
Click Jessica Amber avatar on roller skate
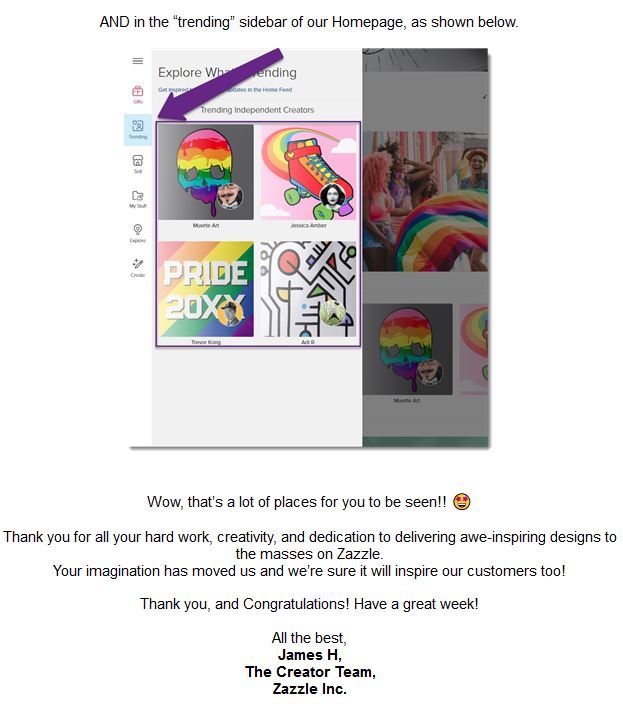point(333,196)
